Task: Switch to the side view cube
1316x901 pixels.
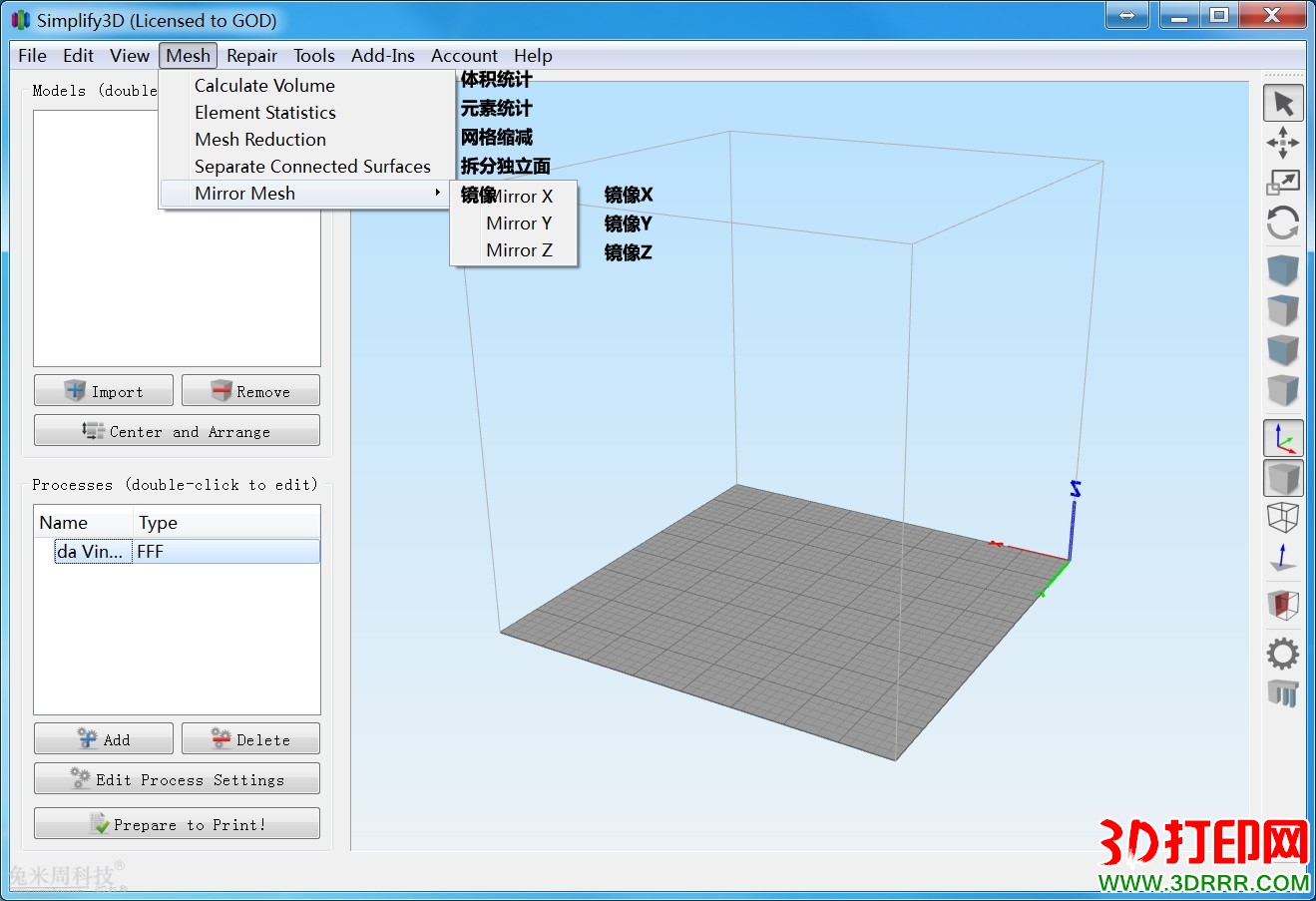Action: pyautogui.click(x=1283, y=389)
